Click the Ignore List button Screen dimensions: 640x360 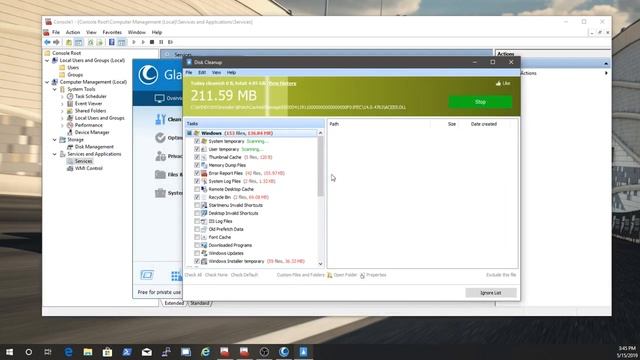491,293
